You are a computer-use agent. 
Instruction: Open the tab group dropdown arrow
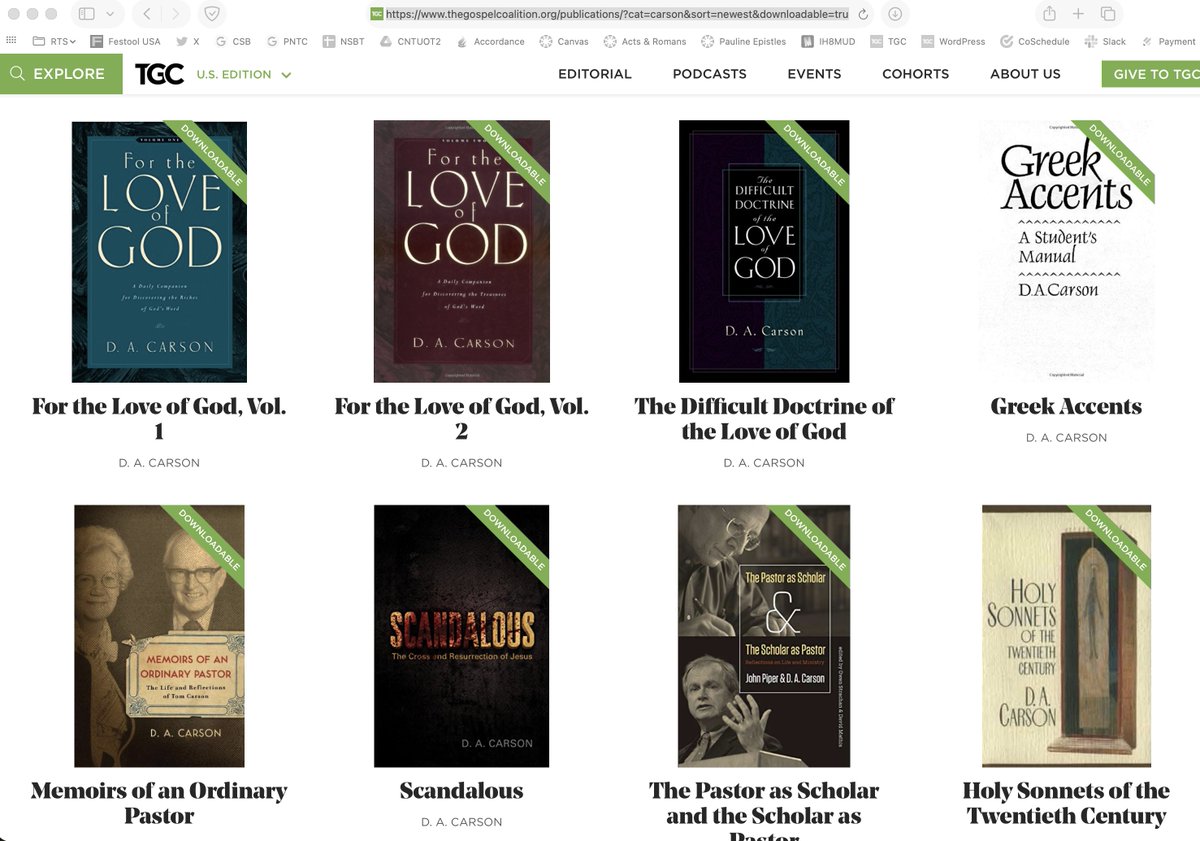click(x=110, y=14)
